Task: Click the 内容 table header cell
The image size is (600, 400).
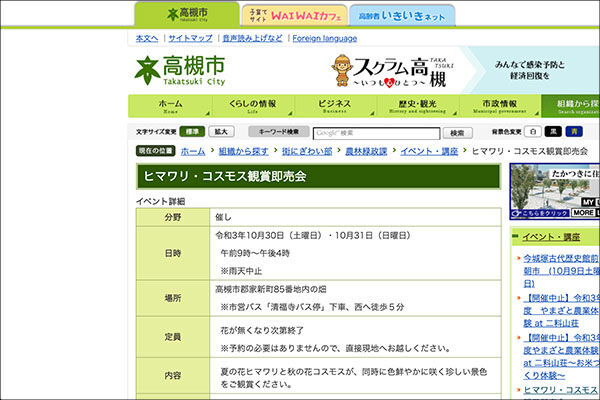Action: coord(173,376)
